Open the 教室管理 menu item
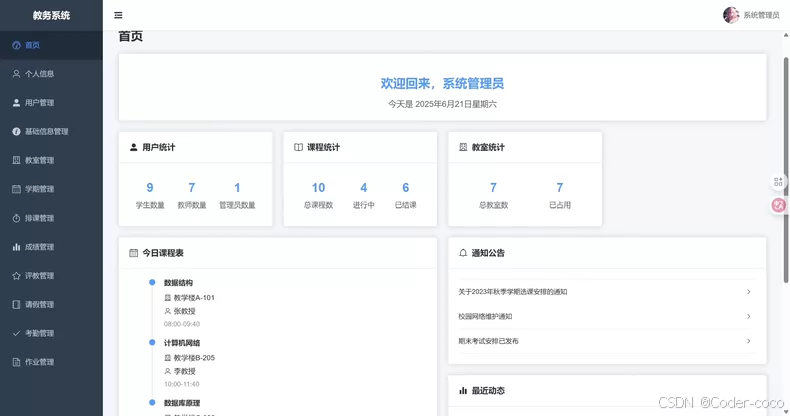Screen dimensions: 790x416 [x=51, y=160]
